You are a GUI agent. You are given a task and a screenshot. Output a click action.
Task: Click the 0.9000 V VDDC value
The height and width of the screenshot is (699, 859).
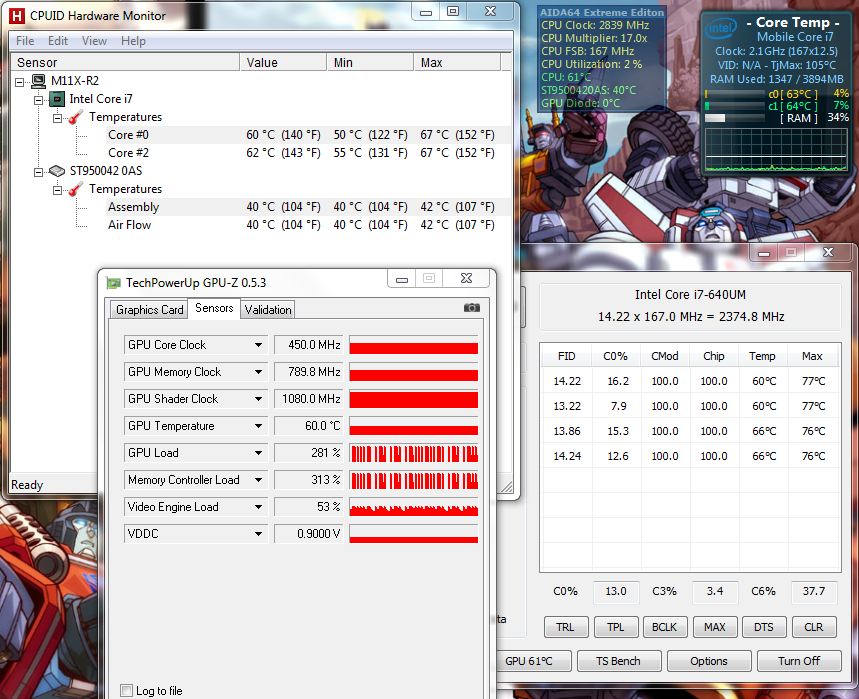pyautogui.click(x=308, y=534)
